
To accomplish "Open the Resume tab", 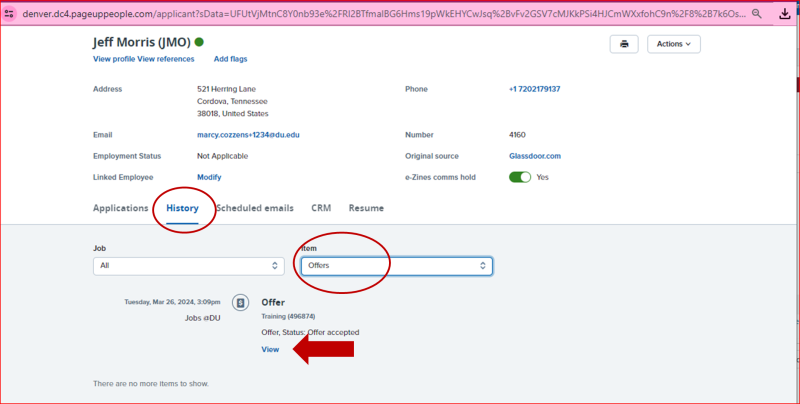I will coord(366,208).
